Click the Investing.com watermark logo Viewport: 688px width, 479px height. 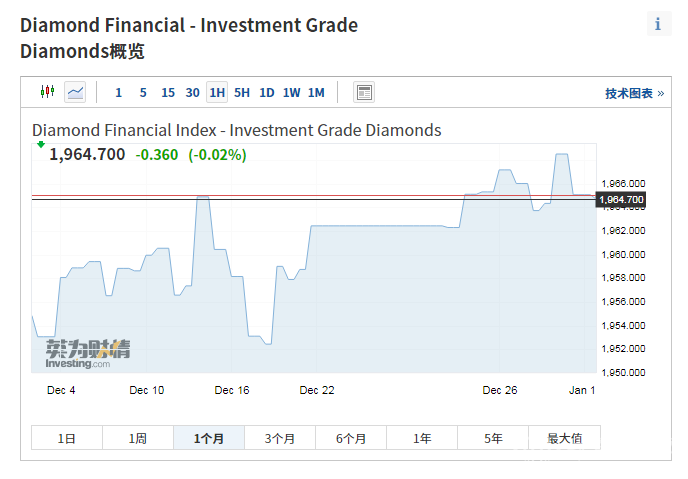point(88,353)
